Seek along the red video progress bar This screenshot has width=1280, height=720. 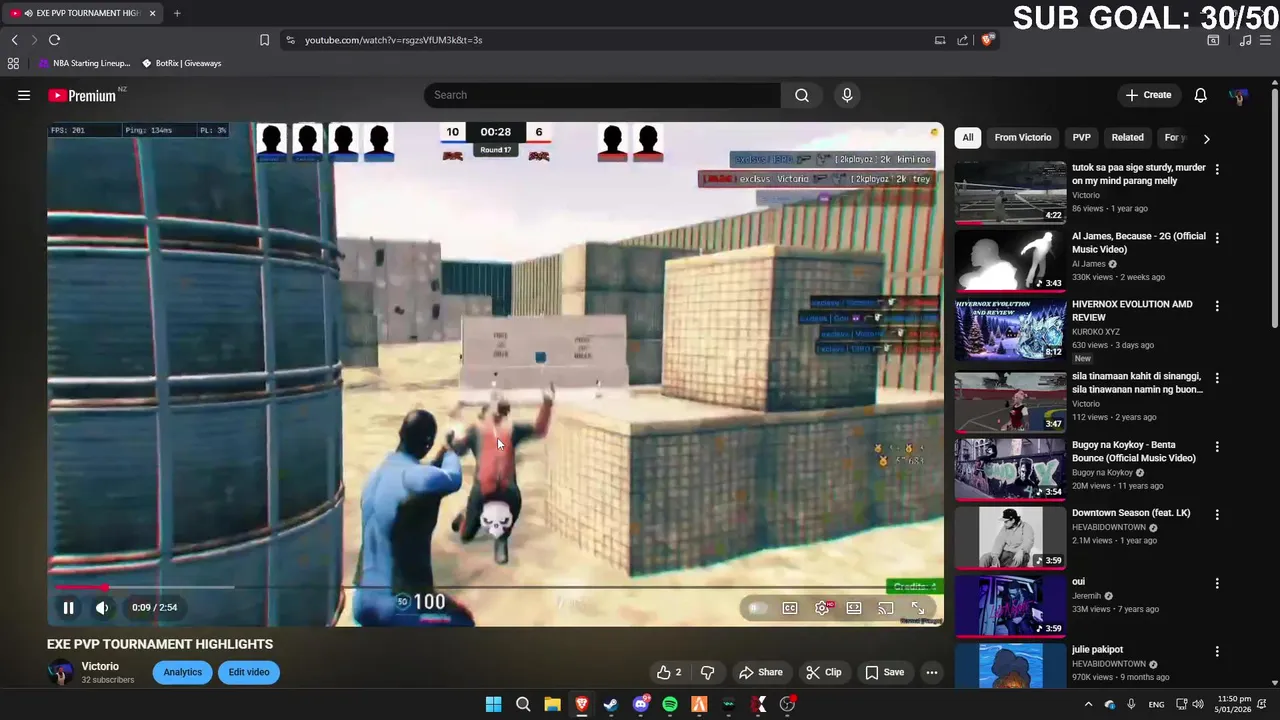pos(495,587)
